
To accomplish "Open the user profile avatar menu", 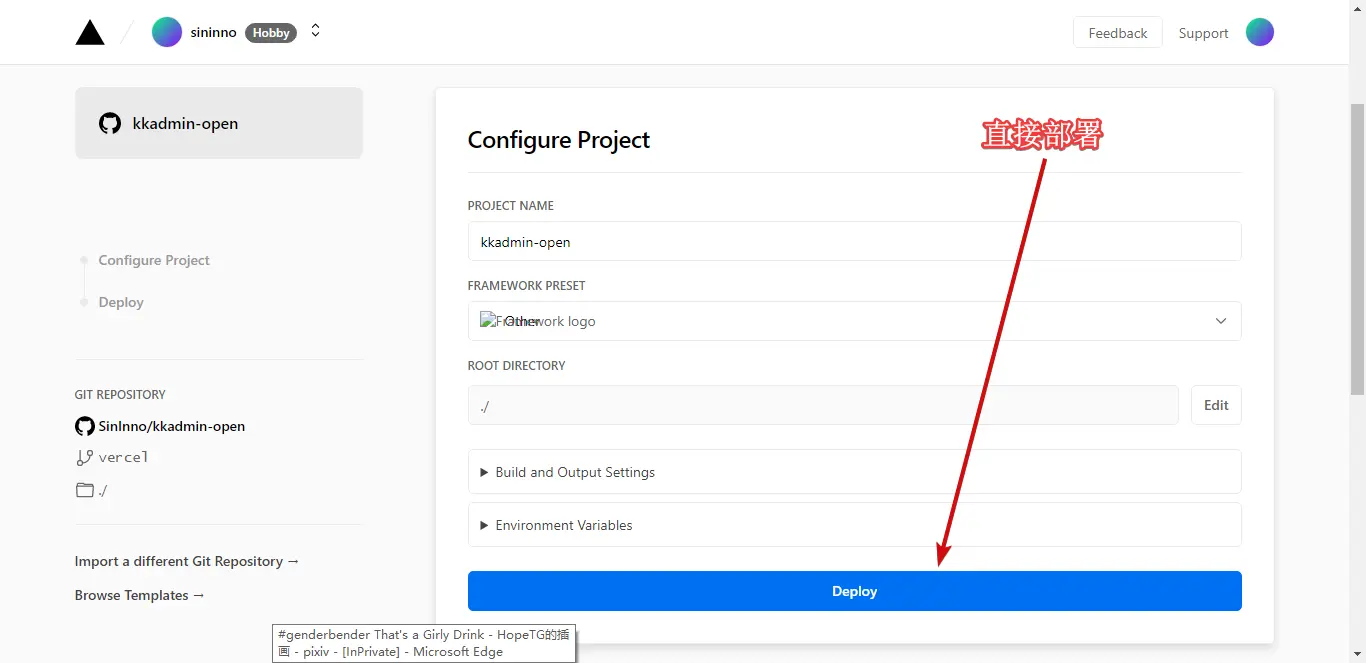I will 1260,32.
